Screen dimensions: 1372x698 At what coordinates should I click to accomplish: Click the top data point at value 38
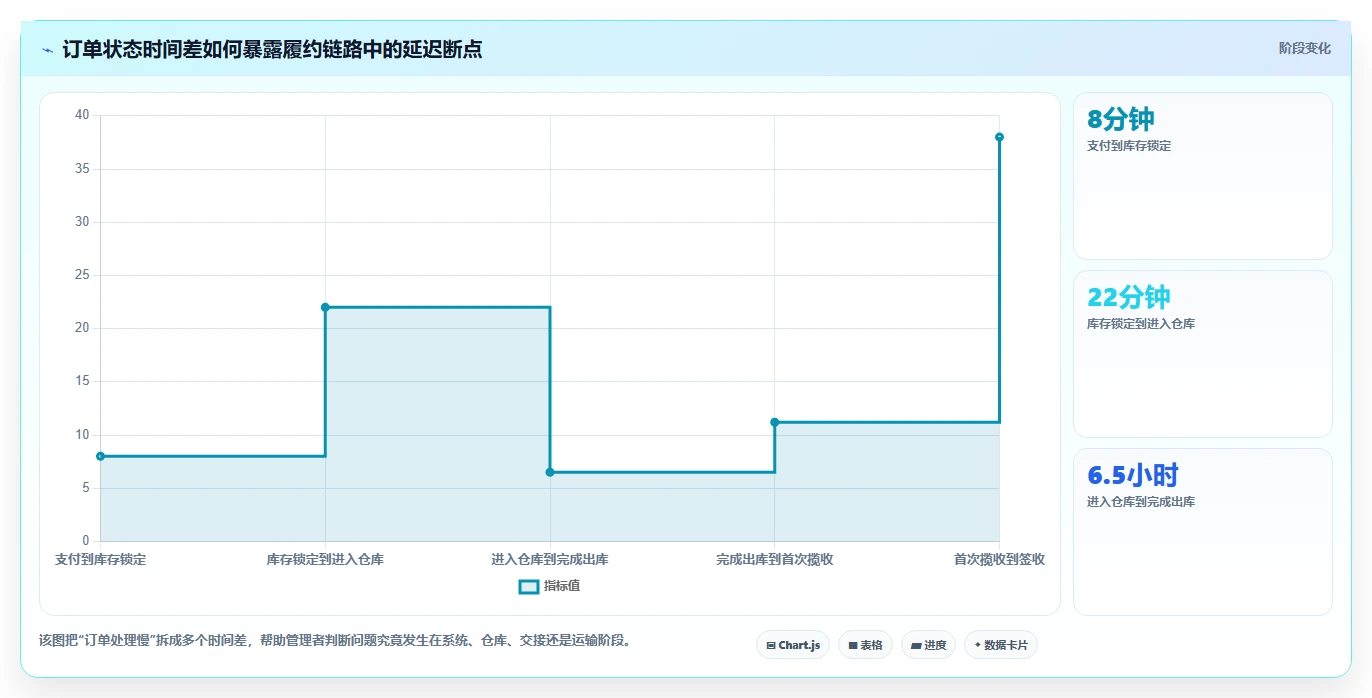(x=999, y=137)
